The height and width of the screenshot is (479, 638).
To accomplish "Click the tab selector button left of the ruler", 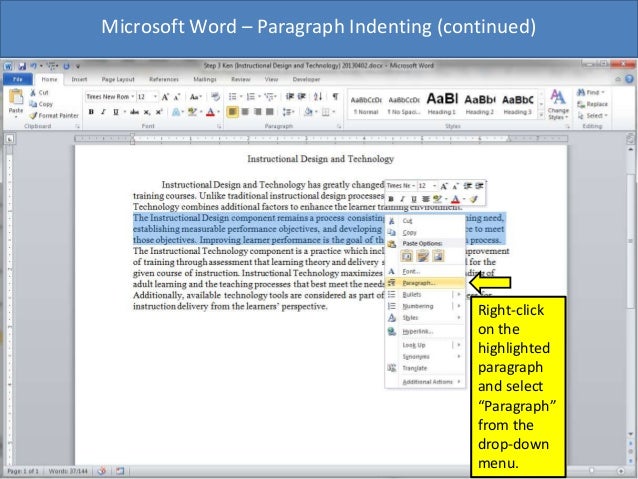I will pyautogui.click(x=9, y=139).
